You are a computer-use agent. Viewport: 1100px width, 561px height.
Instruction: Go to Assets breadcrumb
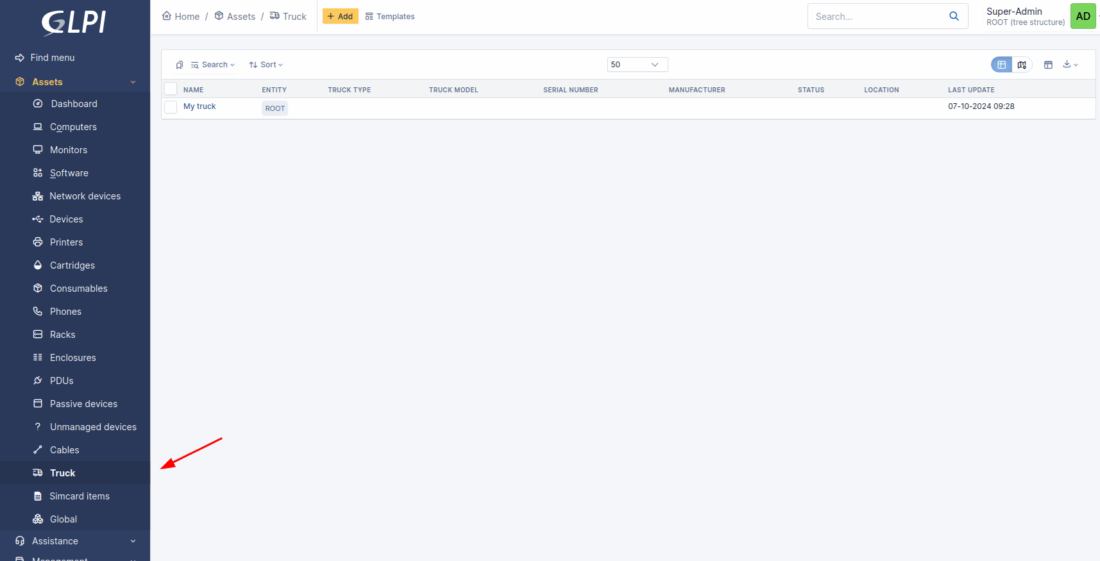tap(235, 16)
